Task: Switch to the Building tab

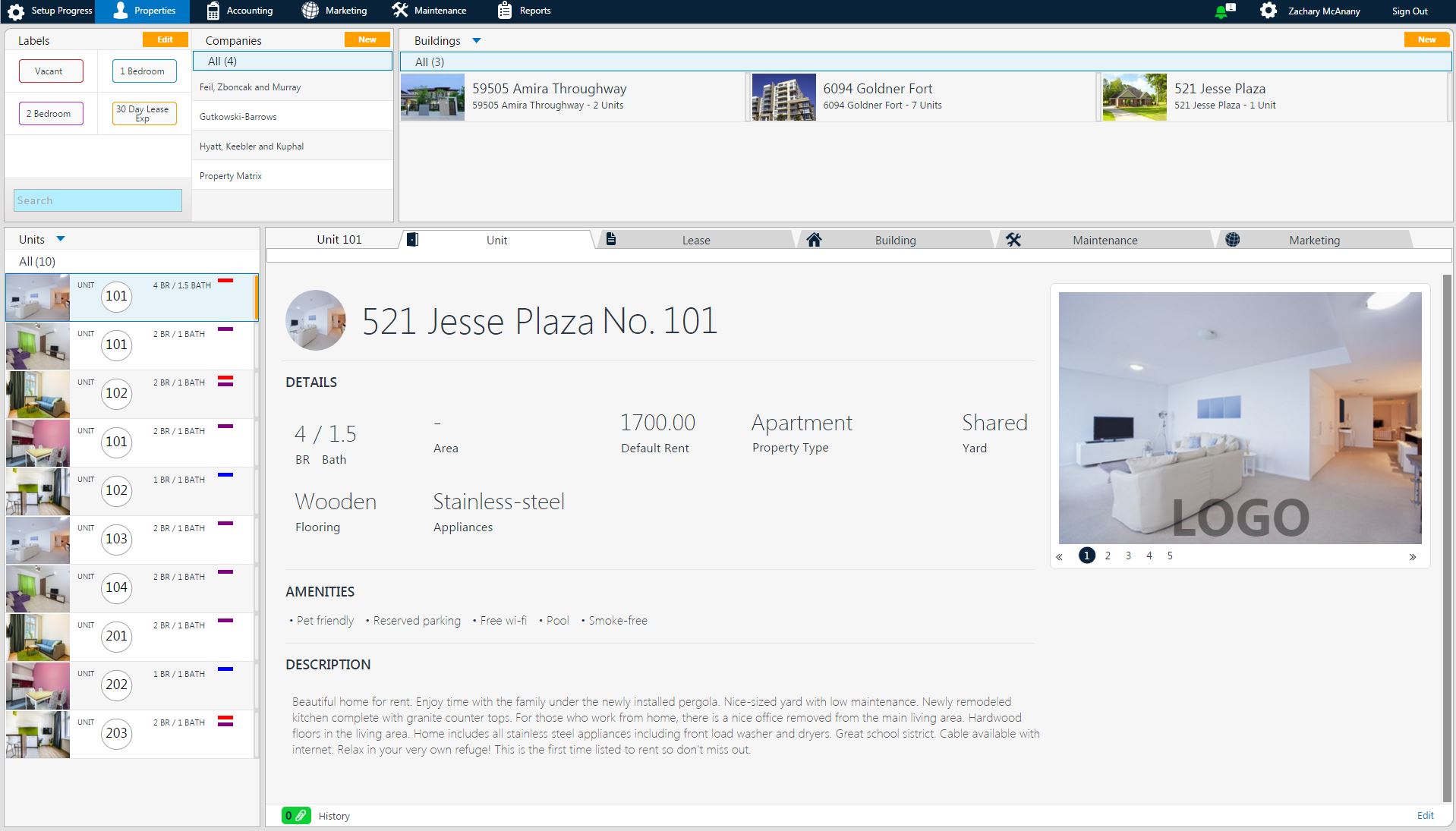Action: 895,240
